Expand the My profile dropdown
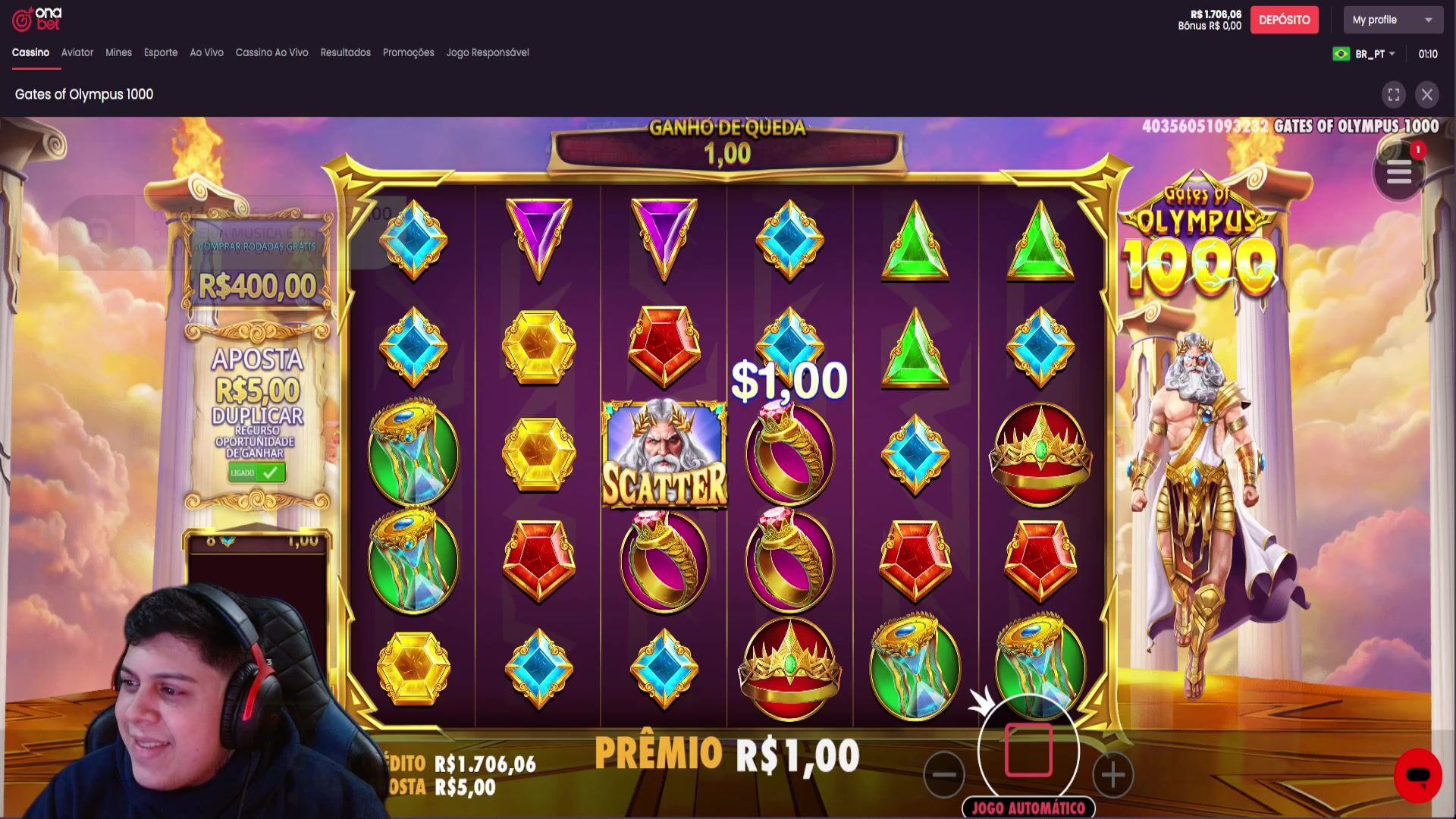Viewport: 1456px width, 819px height. pos(1393,20)
